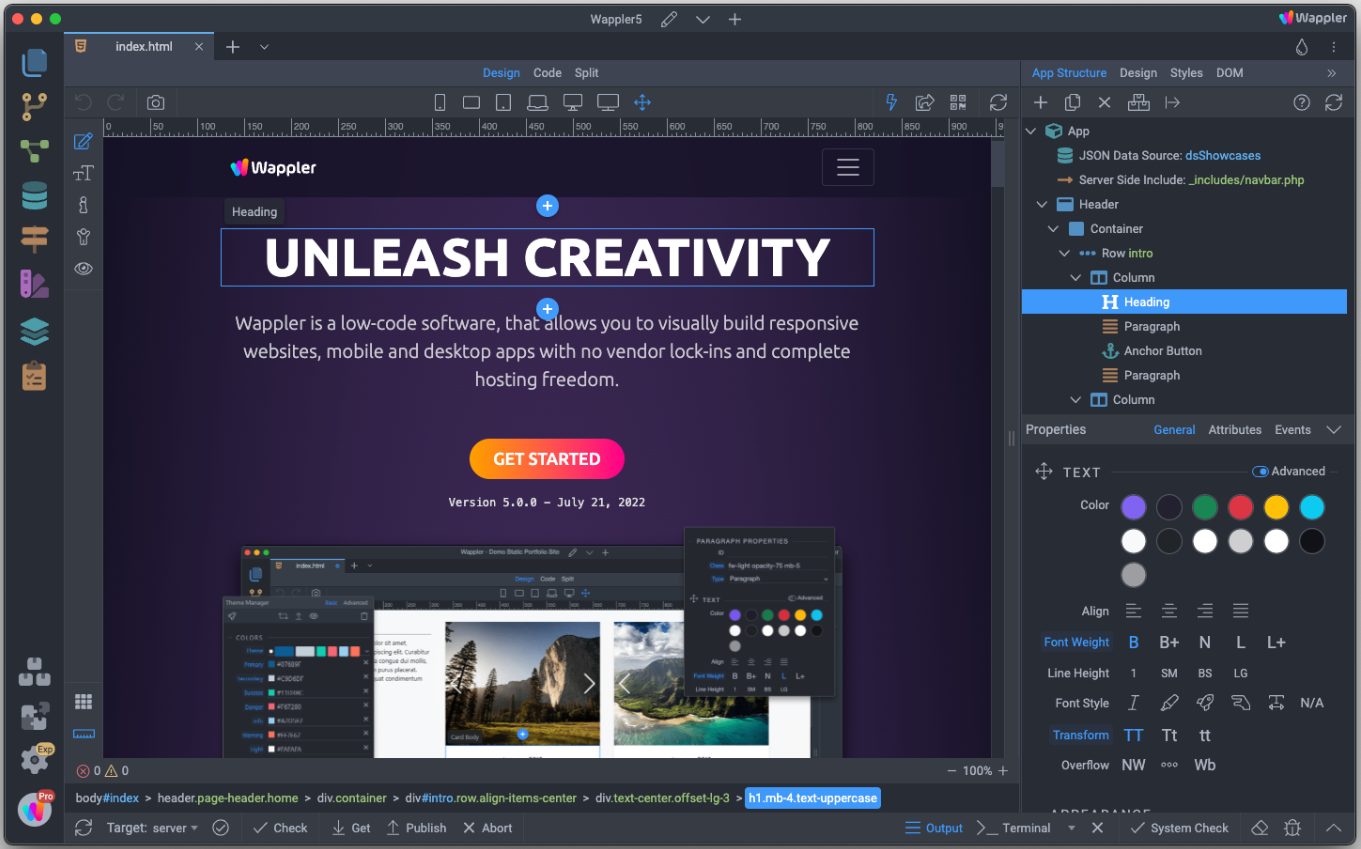Select the text editing TT tool
Image resolution: width=1361 pixels, height=849 pixels.
84,173
